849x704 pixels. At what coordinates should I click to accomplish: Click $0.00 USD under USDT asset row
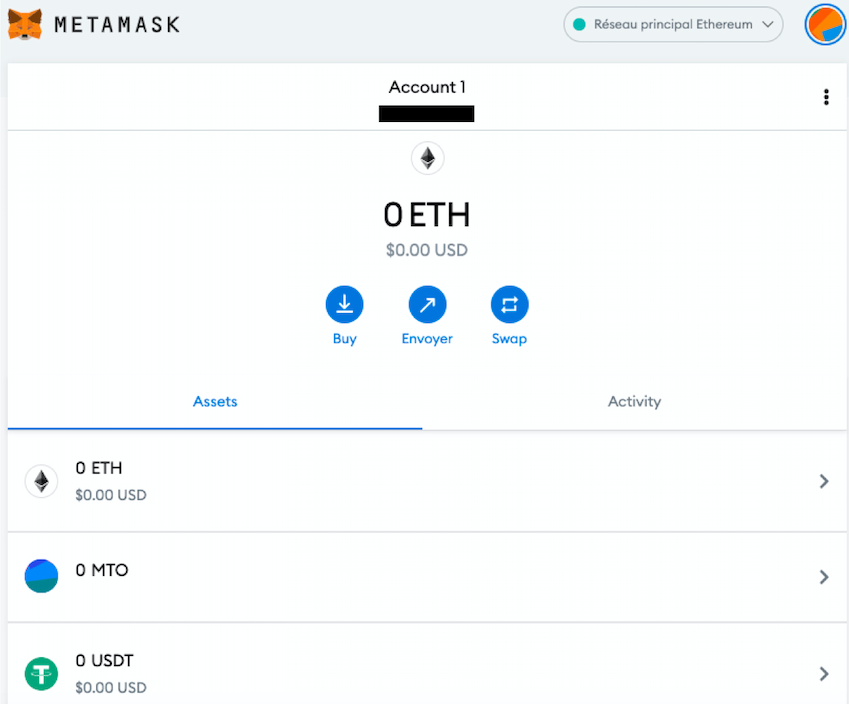click(x=111, y=688)
